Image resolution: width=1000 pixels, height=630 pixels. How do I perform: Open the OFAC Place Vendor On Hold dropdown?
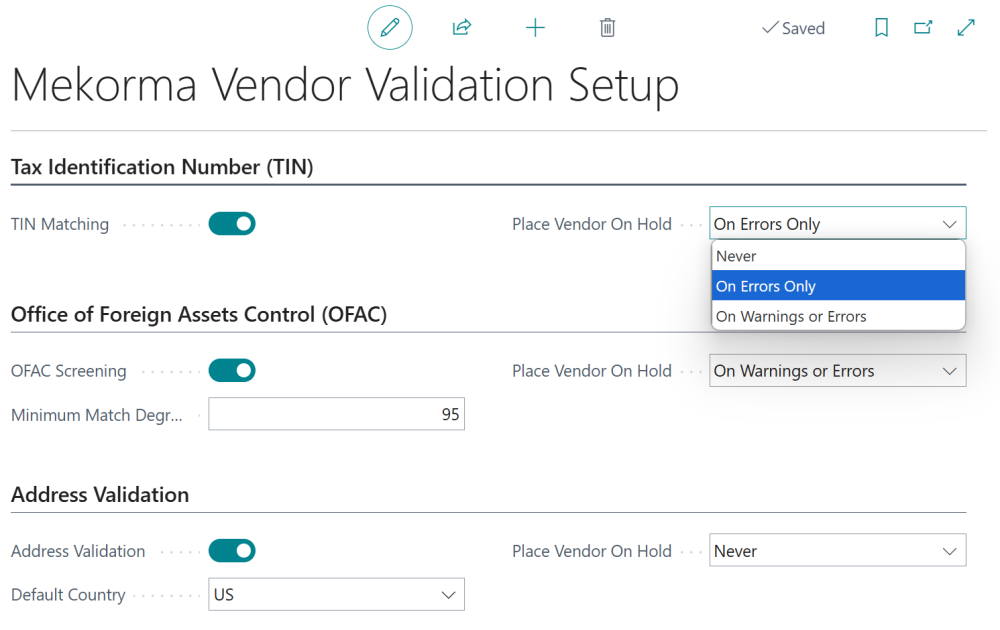[x=837, y=370]
